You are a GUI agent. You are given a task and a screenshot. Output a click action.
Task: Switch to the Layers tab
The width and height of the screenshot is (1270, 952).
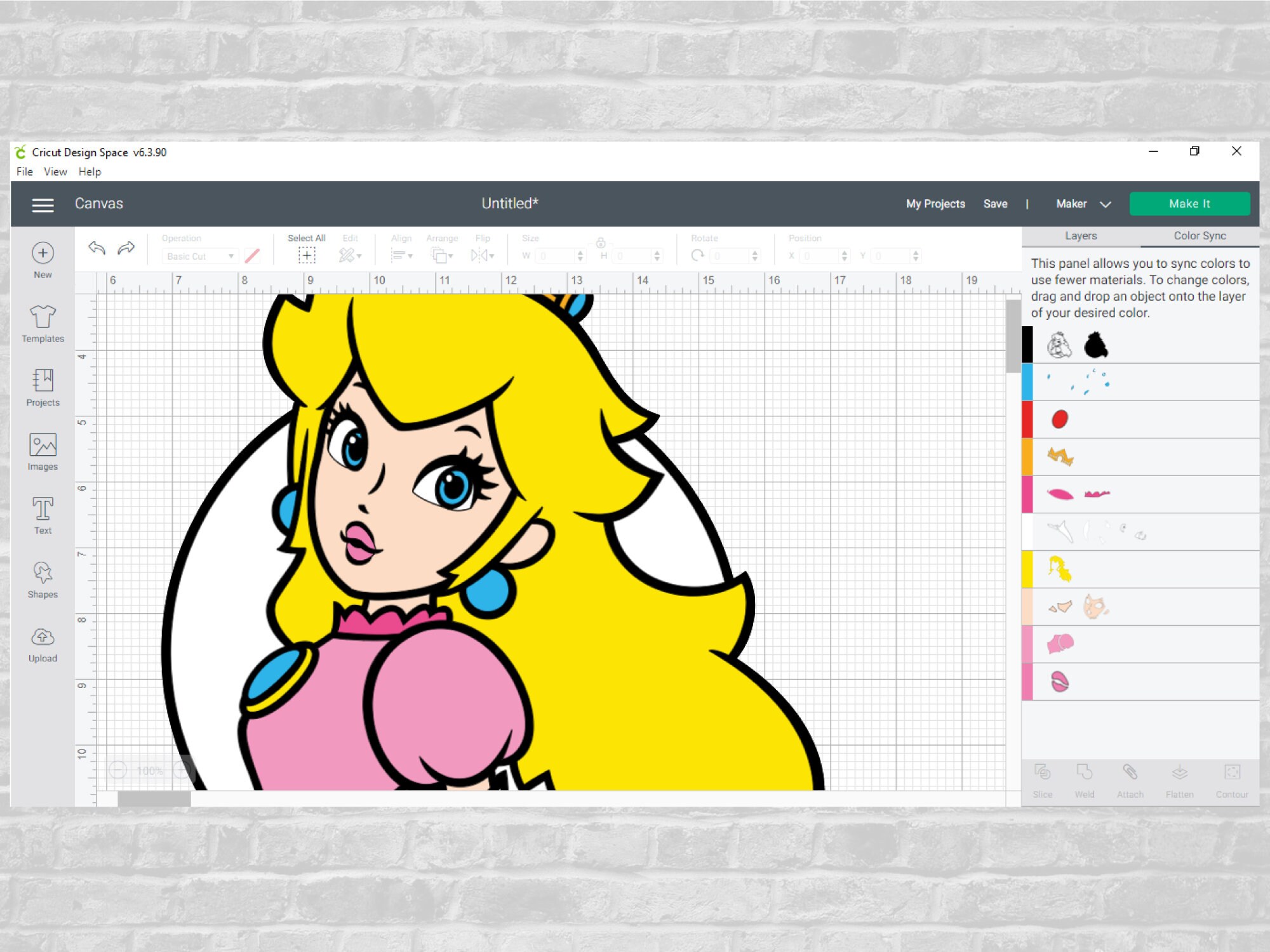(1081, 236)
